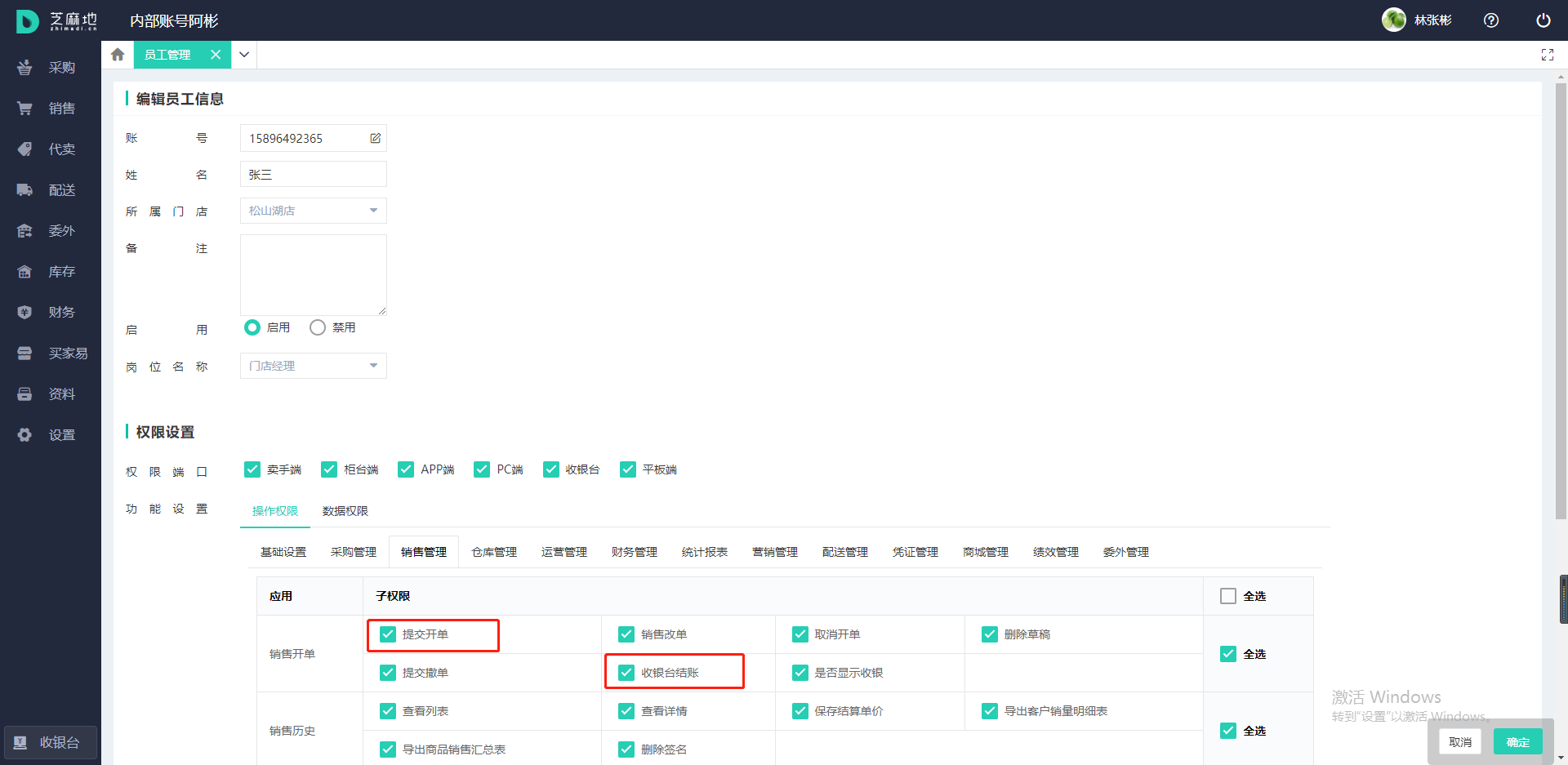Toggle the 是否显示收银 permission
The height and width of the screenshot is (765, 1568).
point(800,673)
